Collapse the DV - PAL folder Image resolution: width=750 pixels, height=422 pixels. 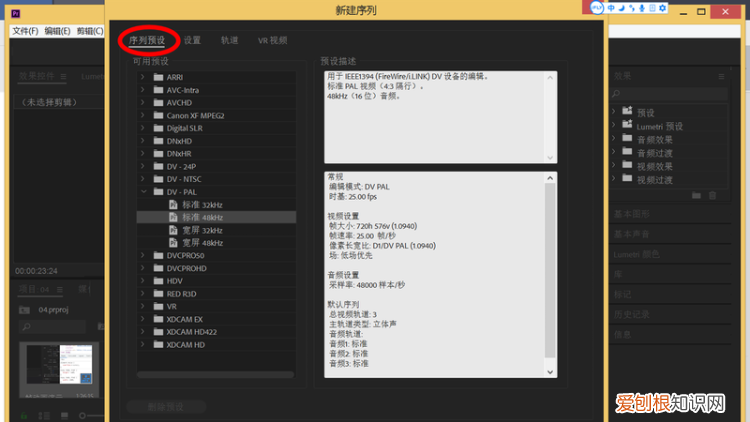pyautogui.click(x=143, y=191)
